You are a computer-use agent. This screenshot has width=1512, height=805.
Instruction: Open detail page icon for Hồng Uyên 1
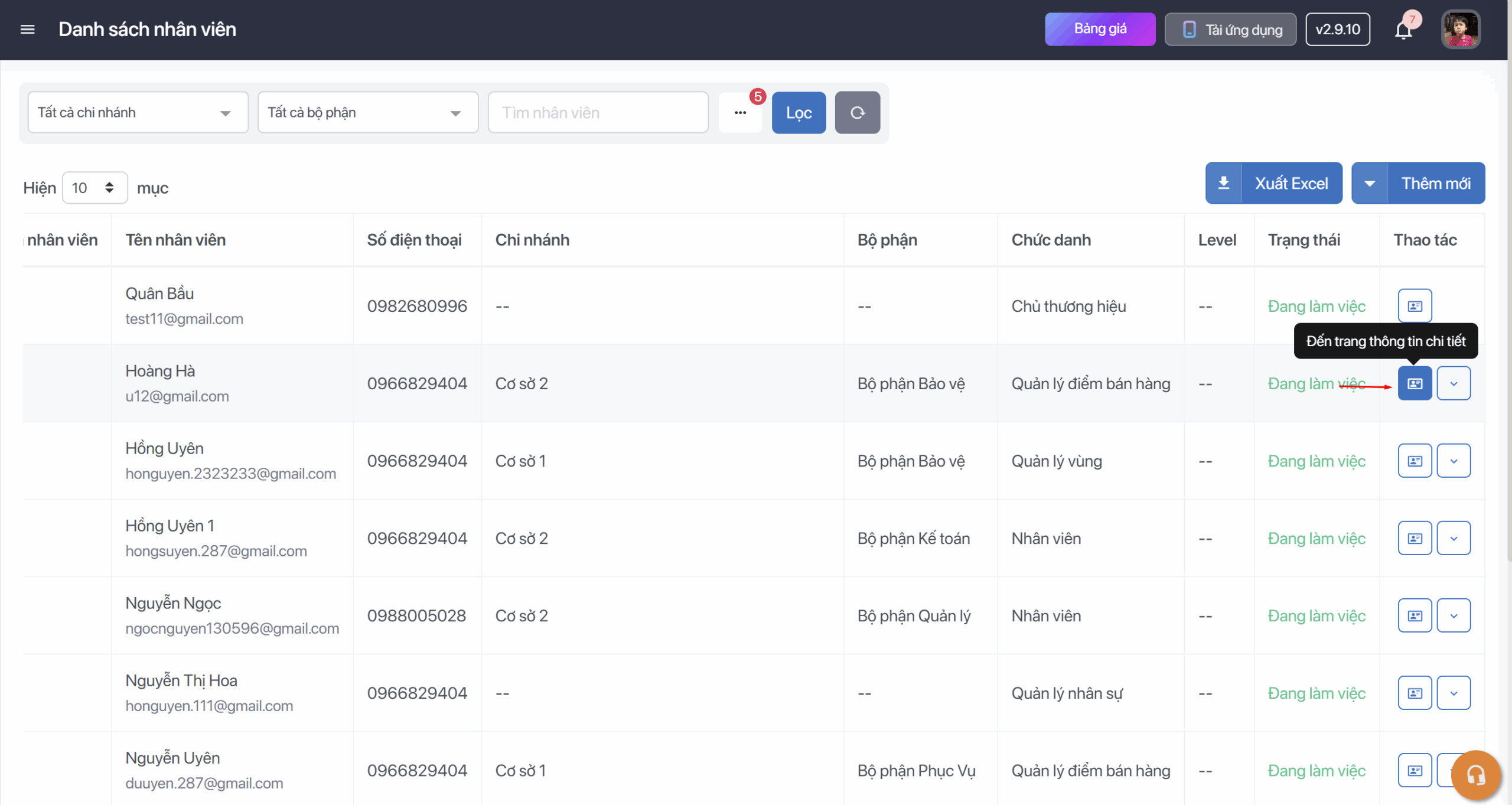(1415, 538)
